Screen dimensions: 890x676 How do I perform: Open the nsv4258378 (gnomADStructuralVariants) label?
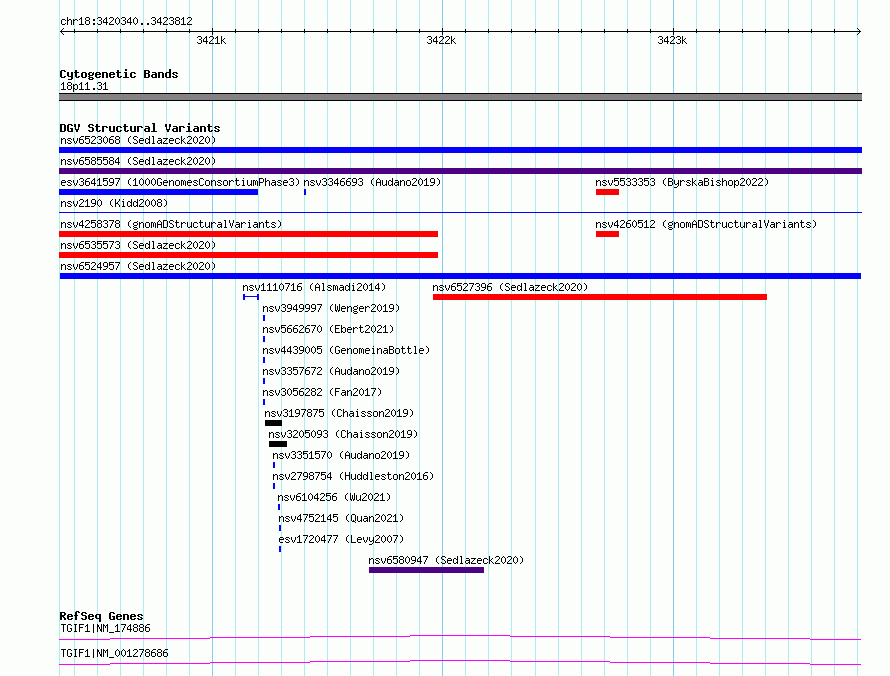pos(171,224)
